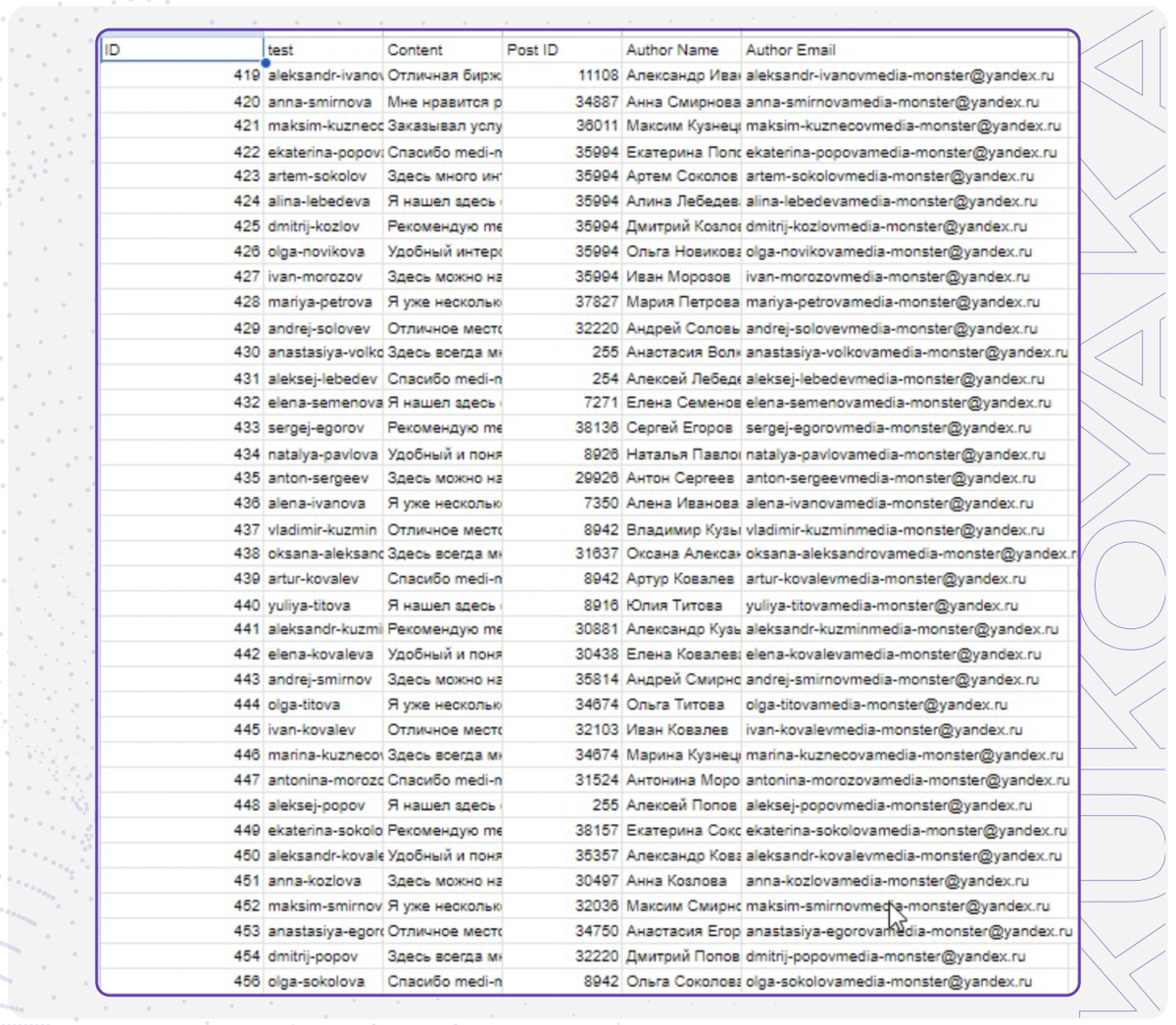Click ID cell 456

click(x=182, y=981)
